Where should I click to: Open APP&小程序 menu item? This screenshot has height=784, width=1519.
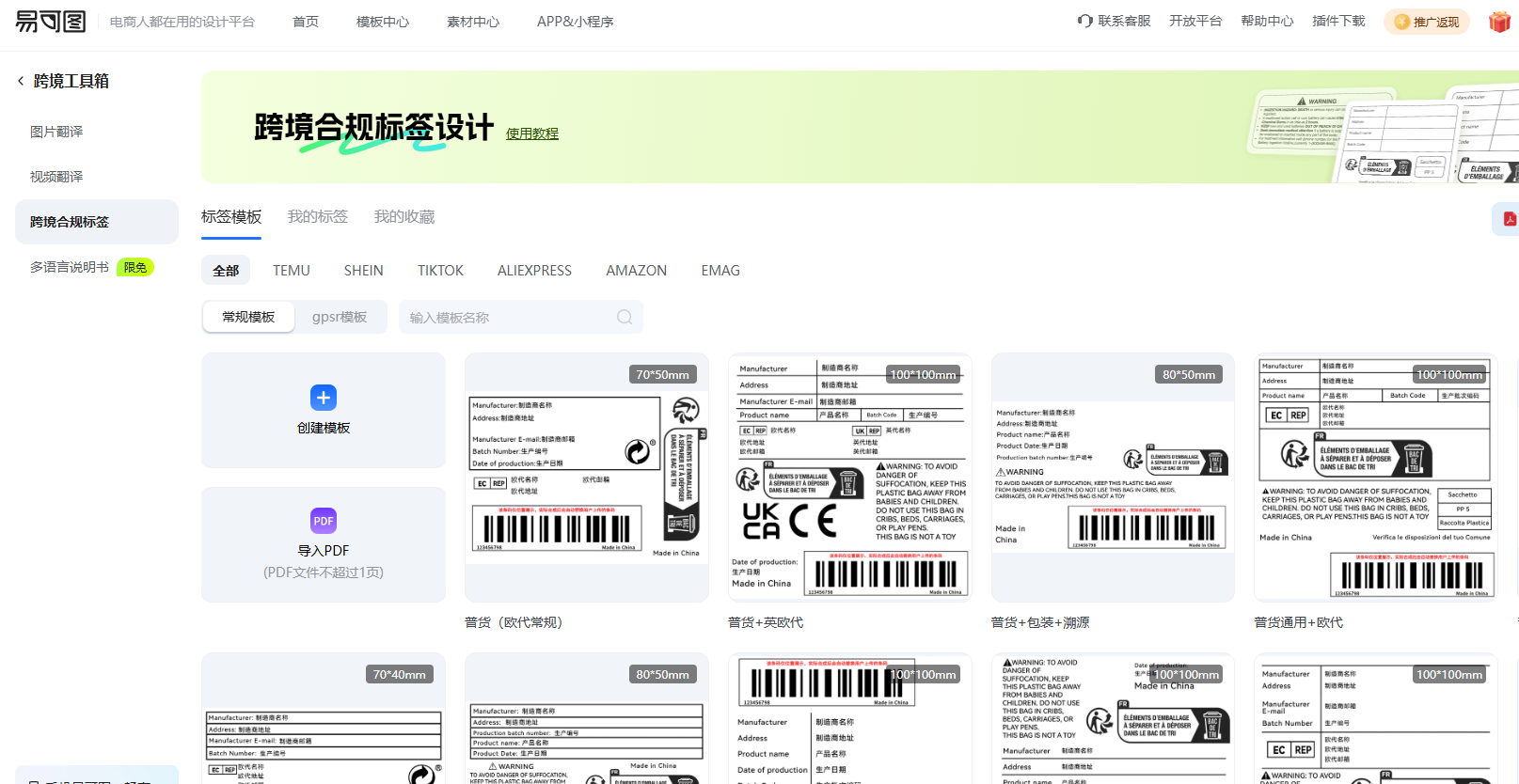point(575,22)
